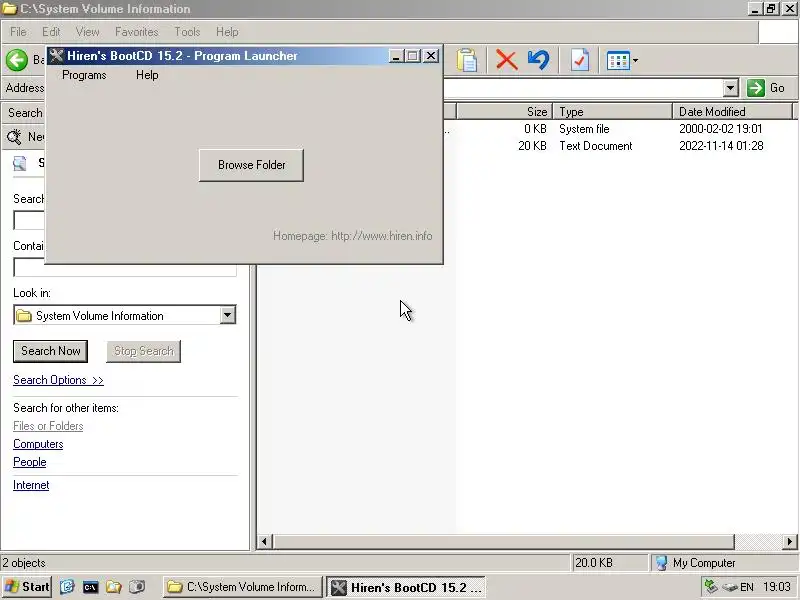Click the Computers search link
Viewport: 800px width, 600px height.
click(38, 444)
